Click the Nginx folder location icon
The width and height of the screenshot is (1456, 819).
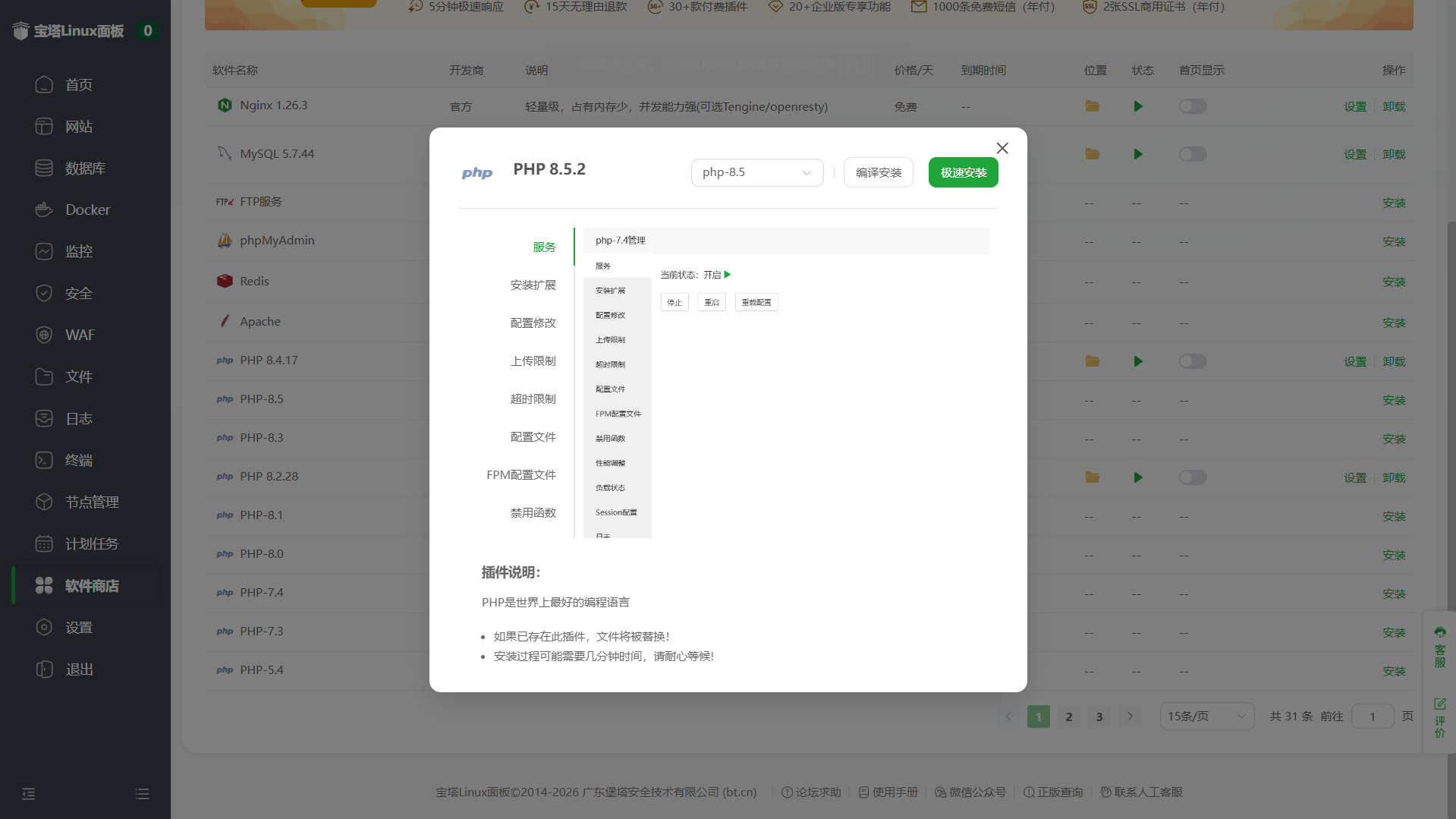[1092, 106]
